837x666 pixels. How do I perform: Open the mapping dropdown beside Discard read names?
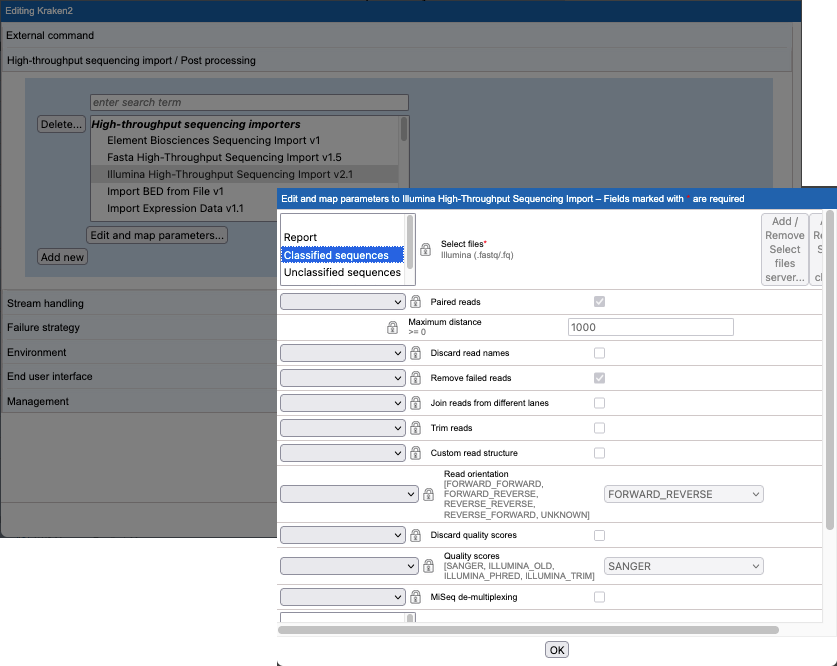point(343,352)
